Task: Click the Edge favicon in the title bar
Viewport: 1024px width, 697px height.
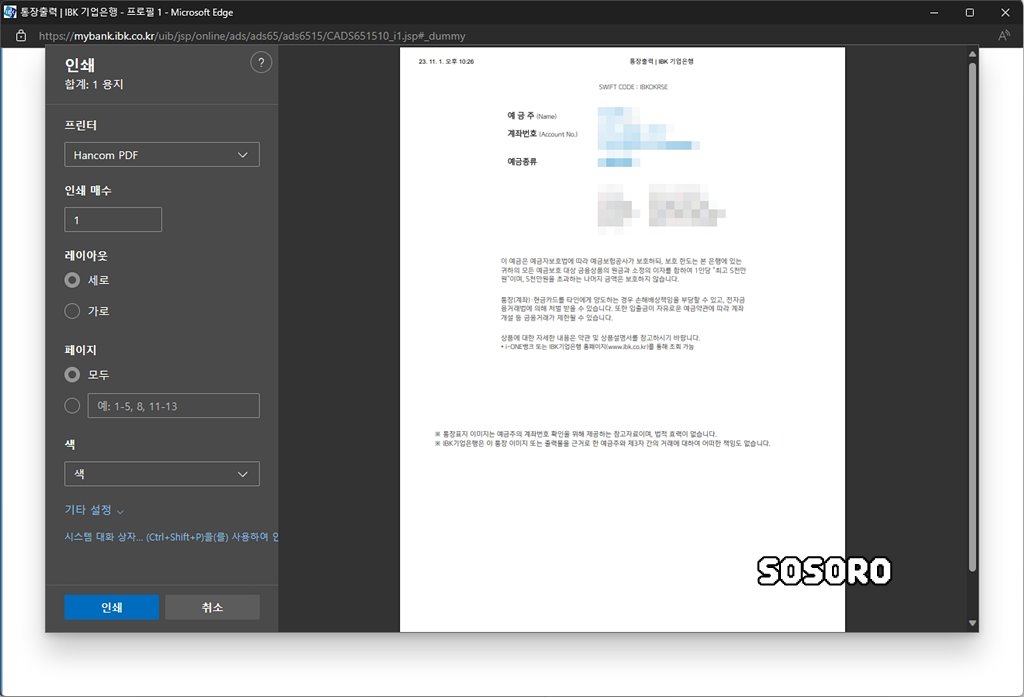Action: click(x=10, y=12)
